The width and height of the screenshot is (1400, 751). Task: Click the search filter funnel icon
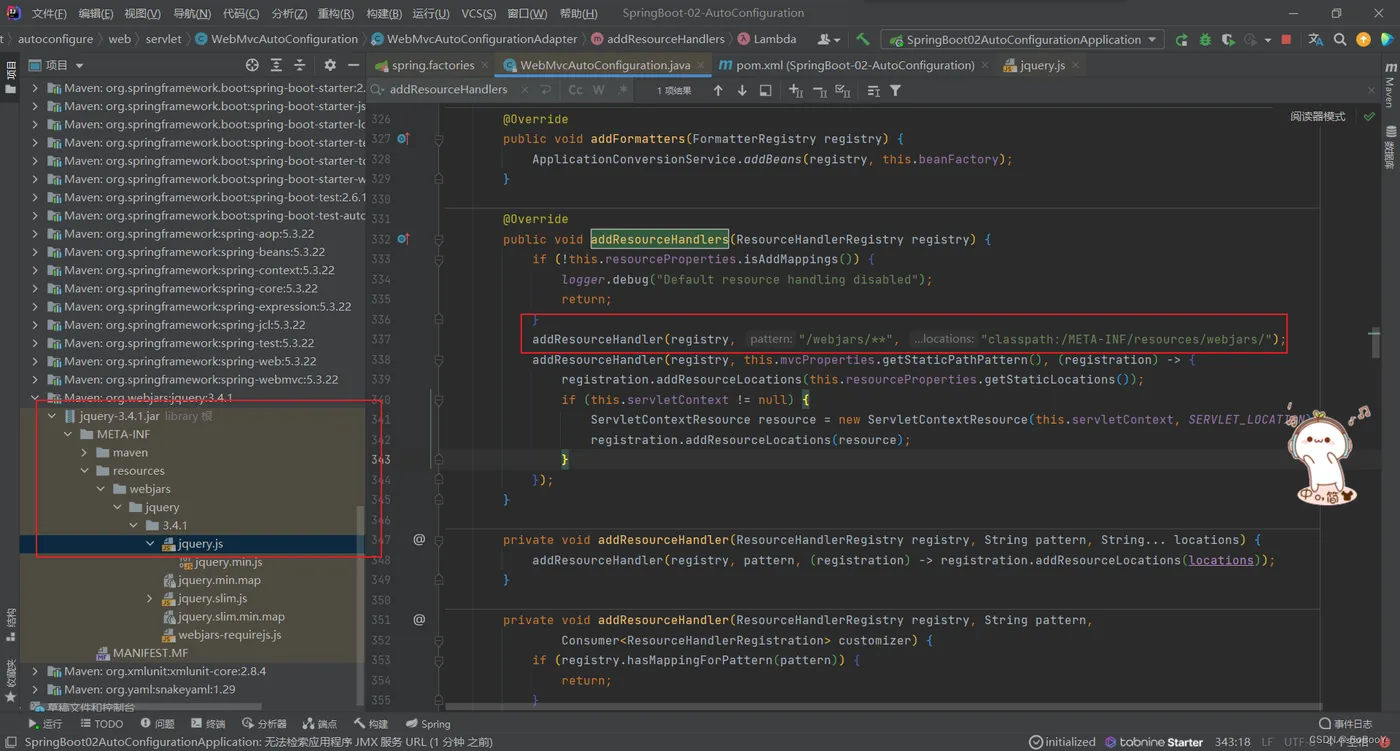click(x=895, y=90)
